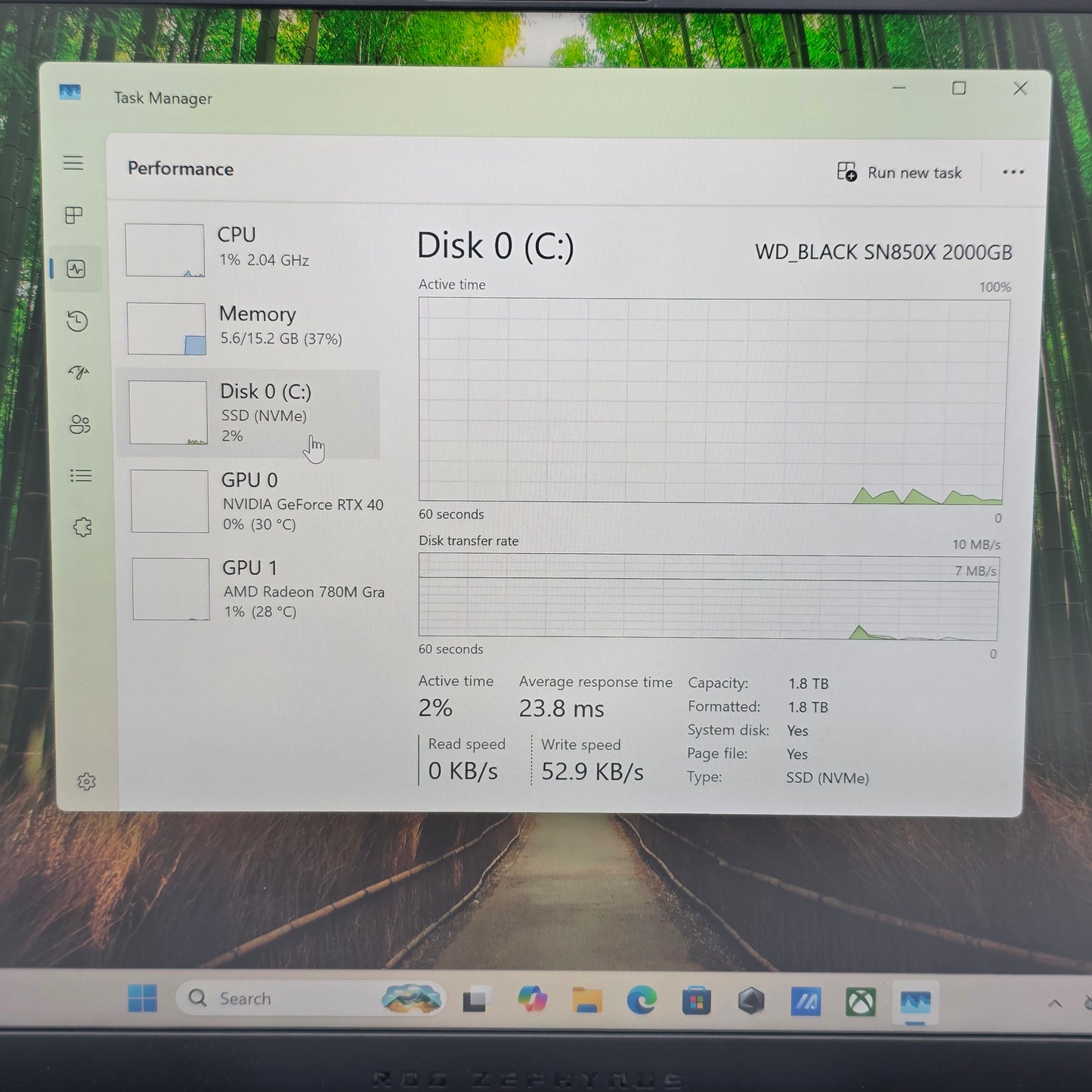Launch Xbox from the taskbar
Screen dimensions: 1092x1092
[x=859, y=1001]
